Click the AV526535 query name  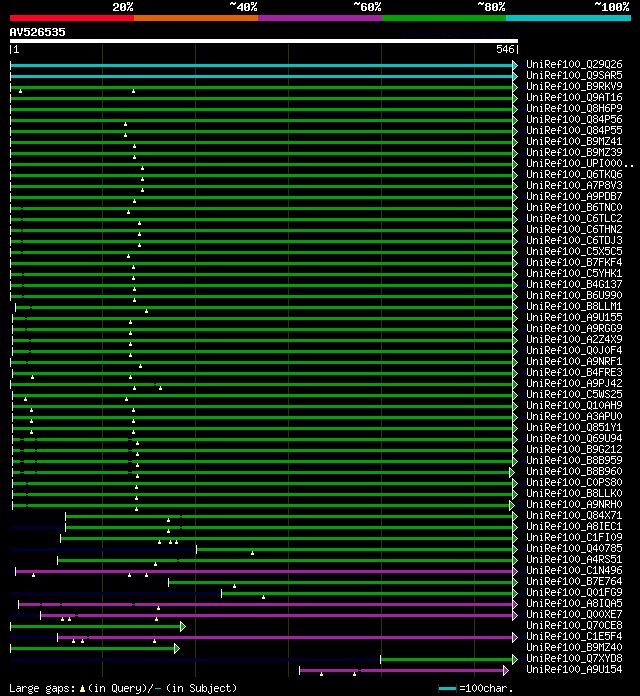tap(37, 32)
